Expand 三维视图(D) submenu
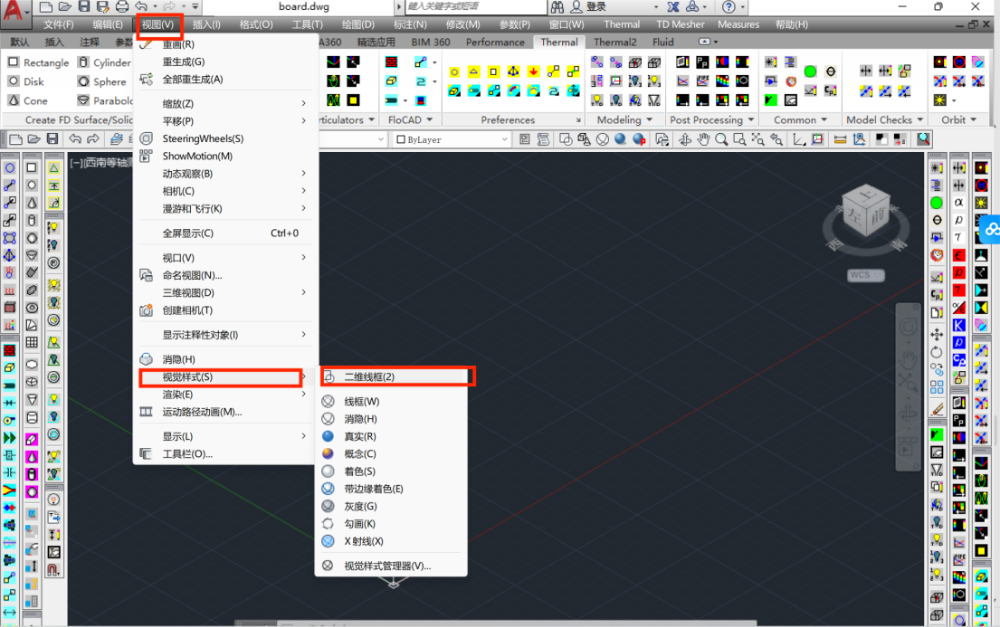Screen dimensions: 1000x627 [x=225, y=293]
